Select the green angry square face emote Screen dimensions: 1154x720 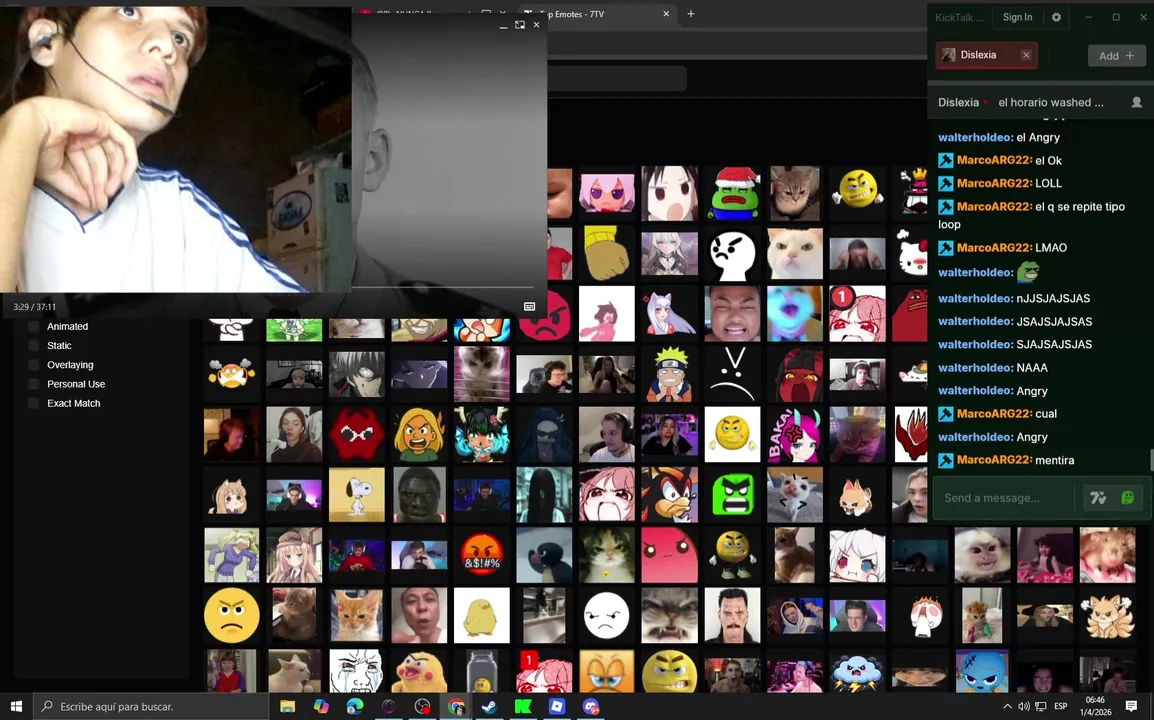click(x=732, y=495)
